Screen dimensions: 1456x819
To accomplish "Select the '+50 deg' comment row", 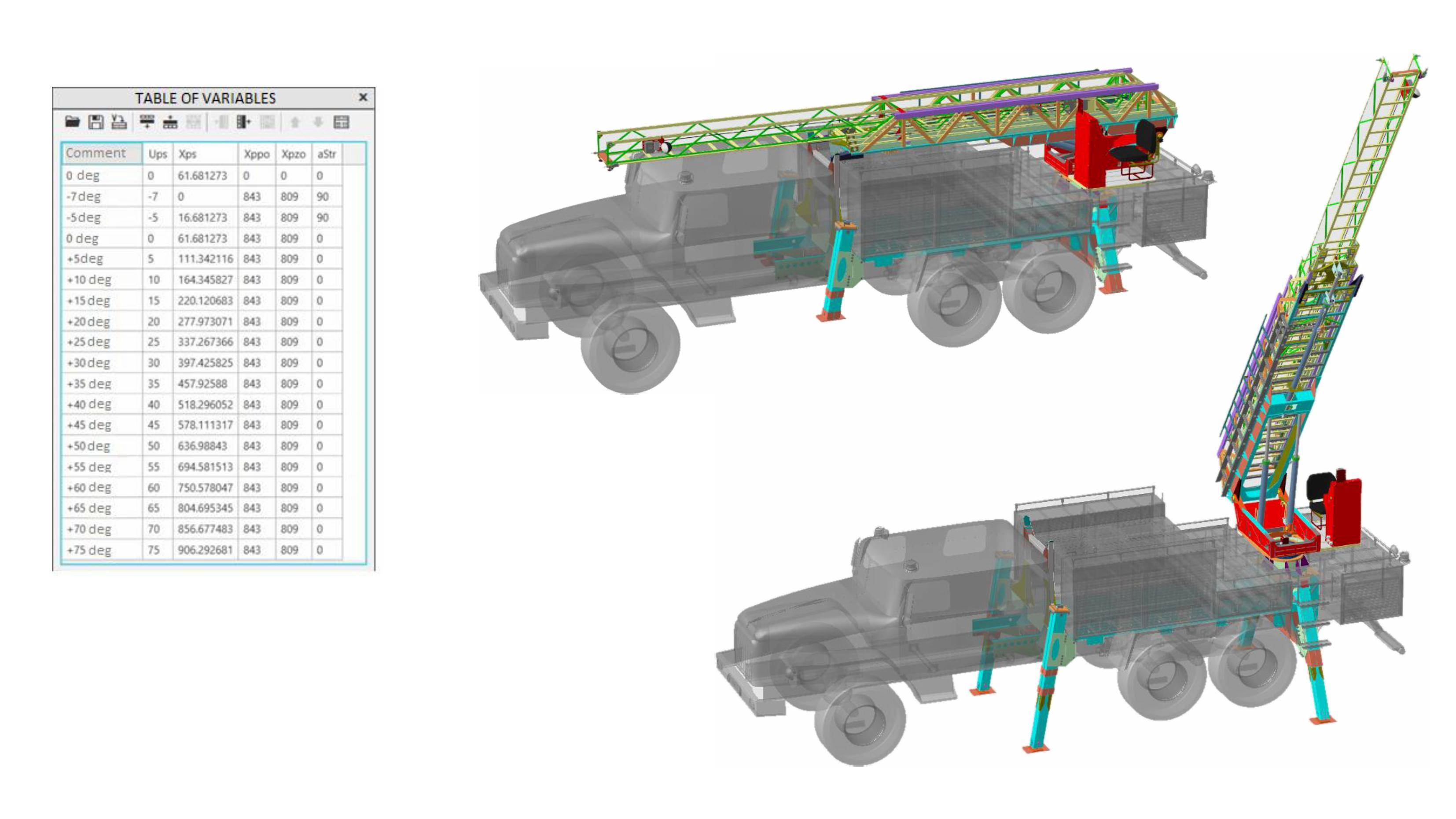I will (102, 446).
